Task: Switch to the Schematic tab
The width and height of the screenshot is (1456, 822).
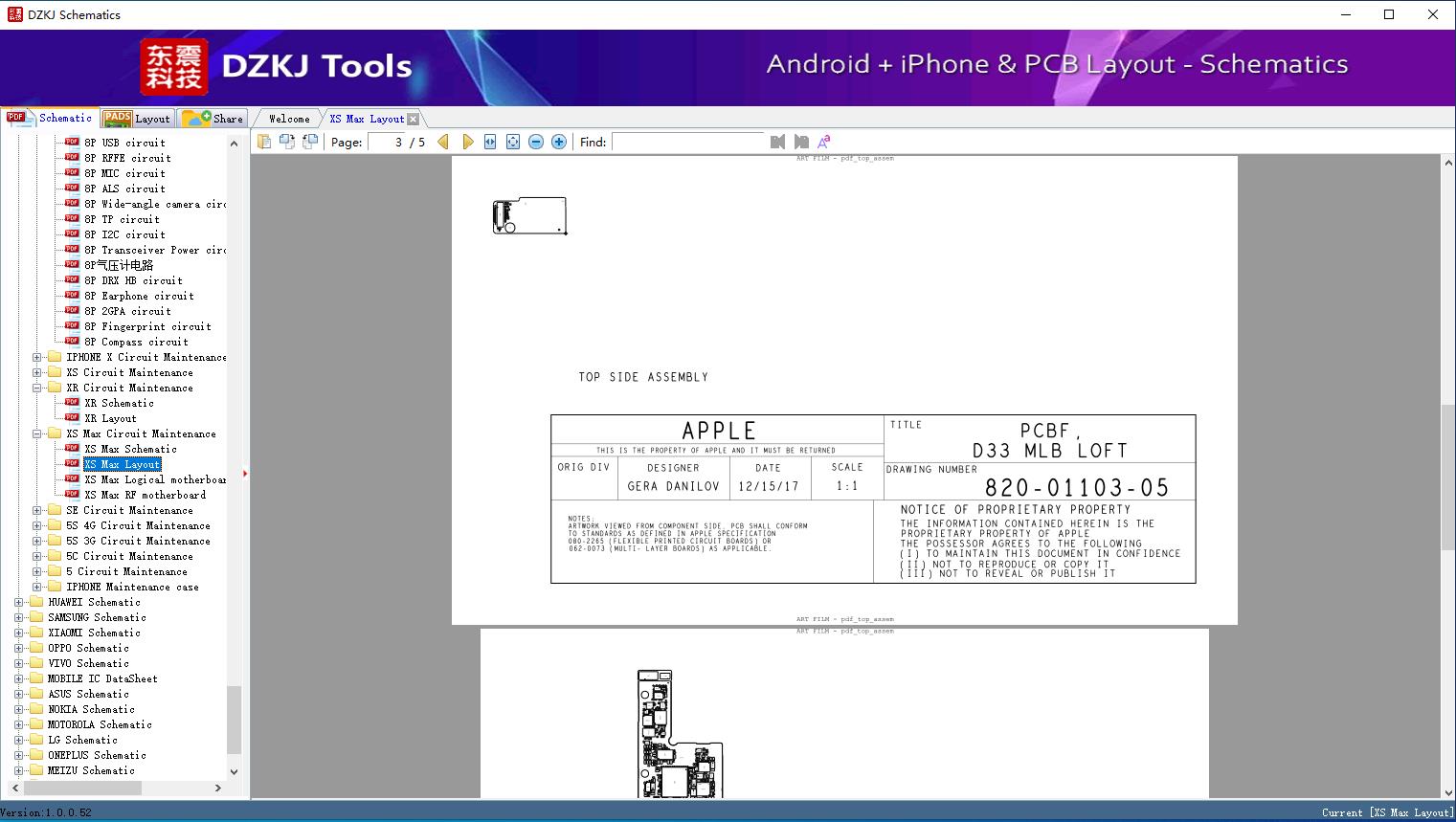Action: click(x=50, y=118)
